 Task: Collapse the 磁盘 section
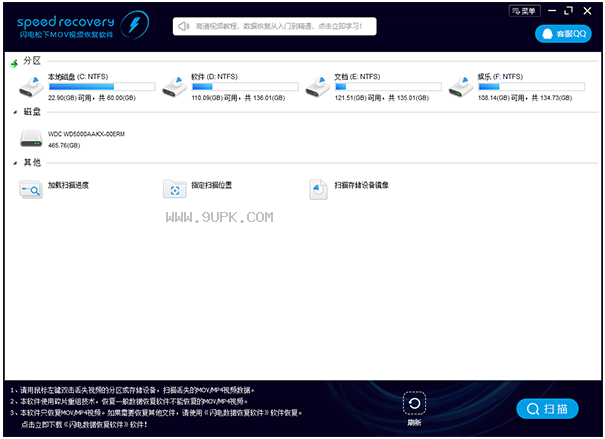pyautogui.click(x=15, y=112)
